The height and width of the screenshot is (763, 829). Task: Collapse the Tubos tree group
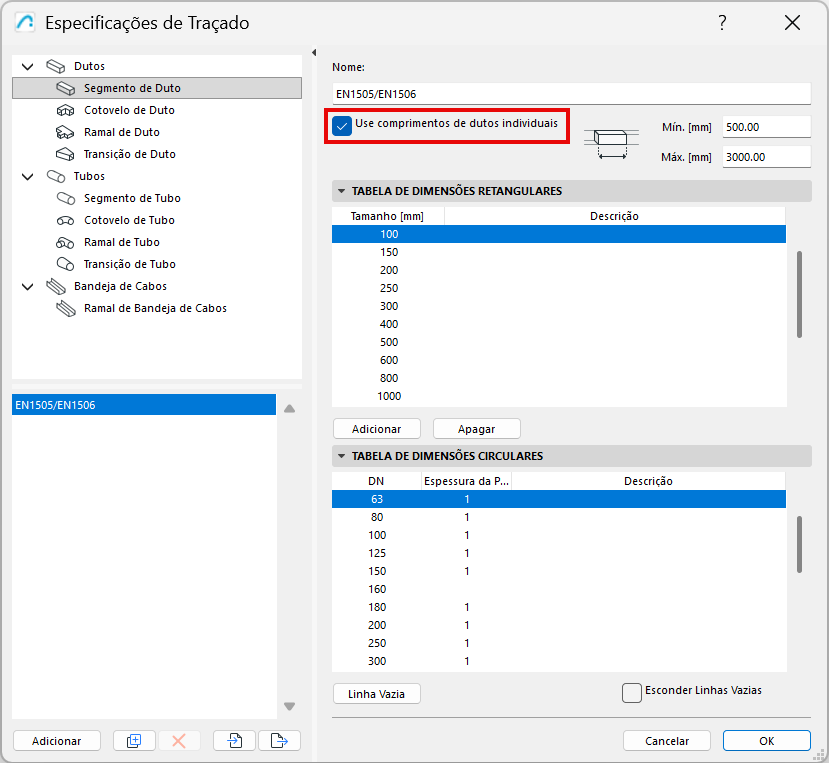pos(27,177)
